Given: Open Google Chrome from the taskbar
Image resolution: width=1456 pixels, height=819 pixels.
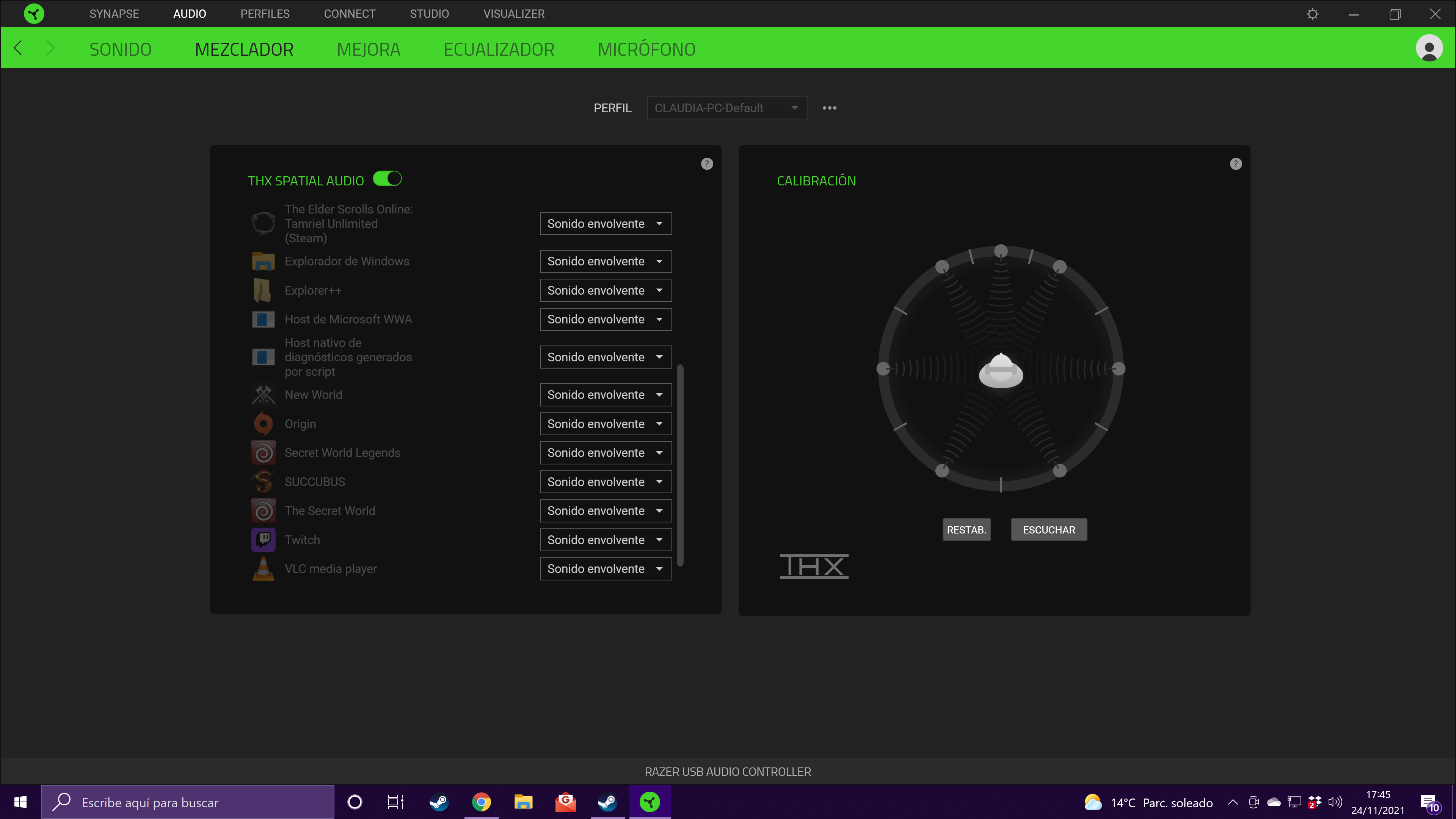Looking at the screenshot, I should point(481,802).
